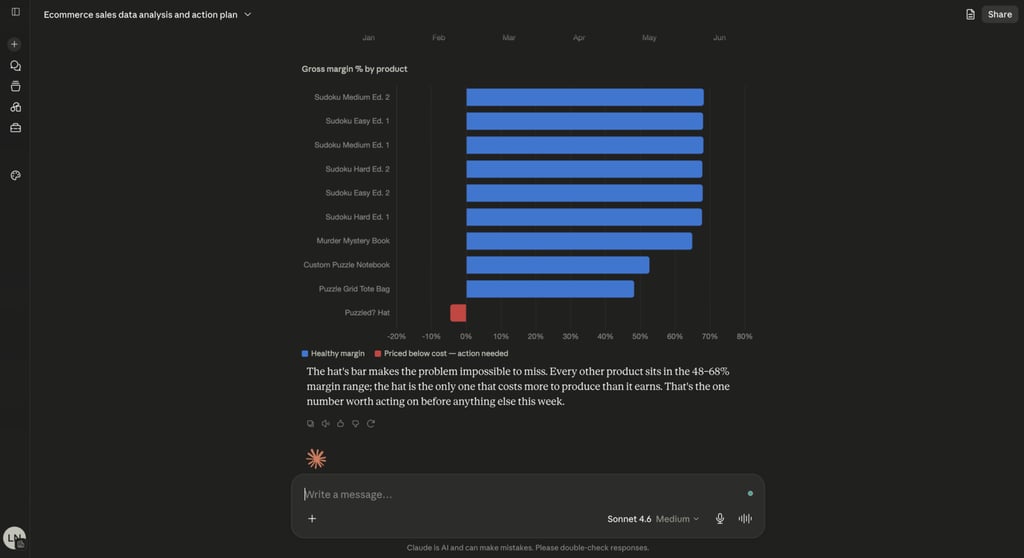Start dictation with microphone icon

tap(720, 519)
